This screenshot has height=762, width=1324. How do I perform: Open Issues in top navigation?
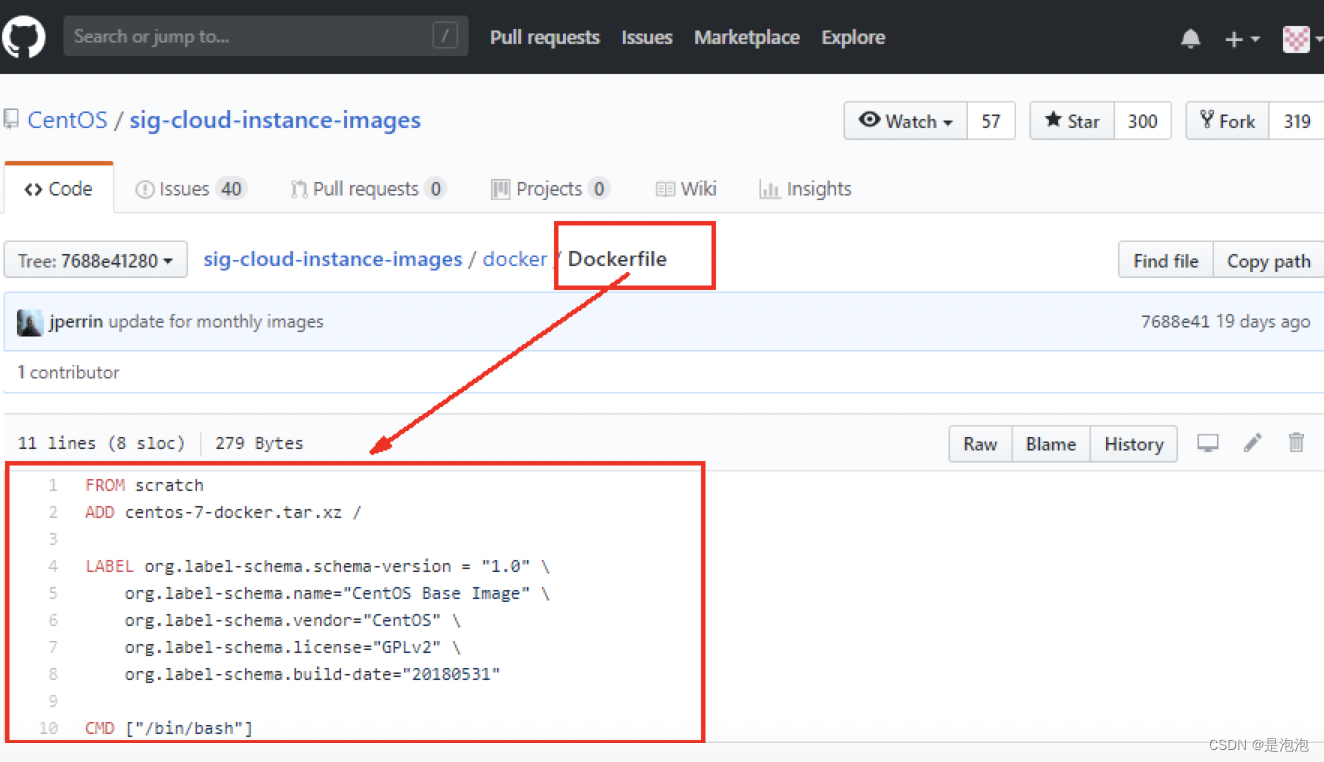647,37
